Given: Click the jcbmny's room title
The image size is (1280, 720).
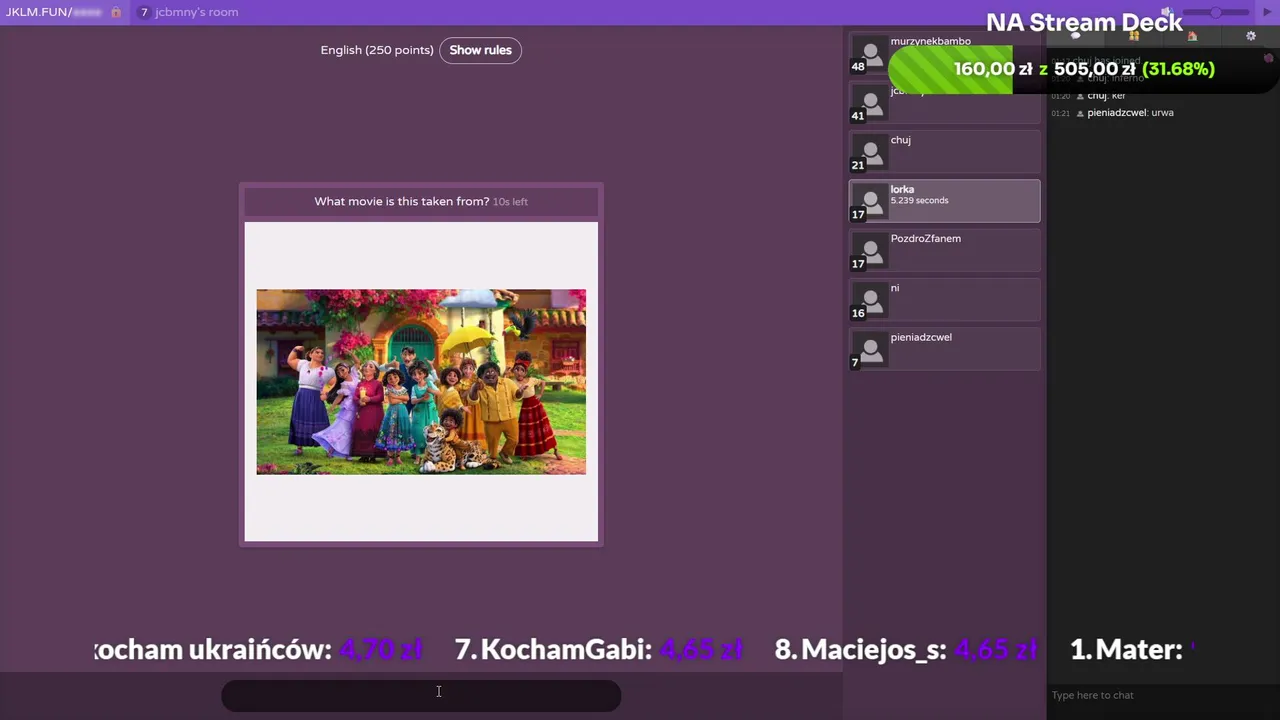Looking at the screenshot, I should [196, 12].
